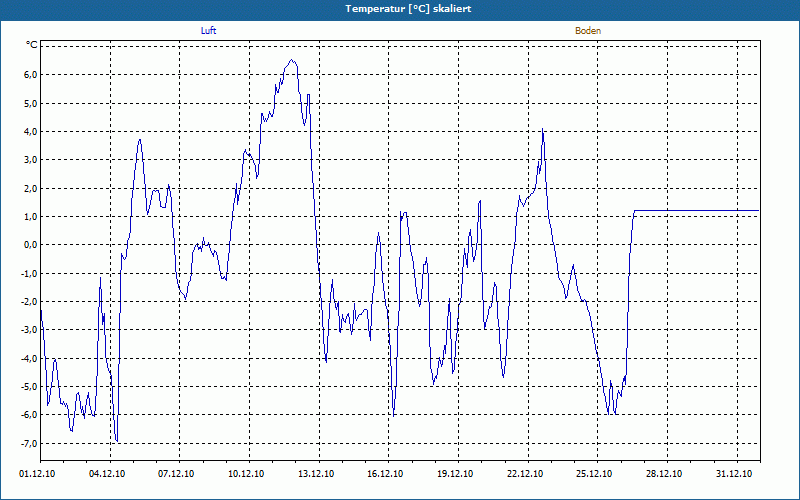Click the -4,0 y-axis value
This screenshot has width=800, height=500.
(30, 358)
